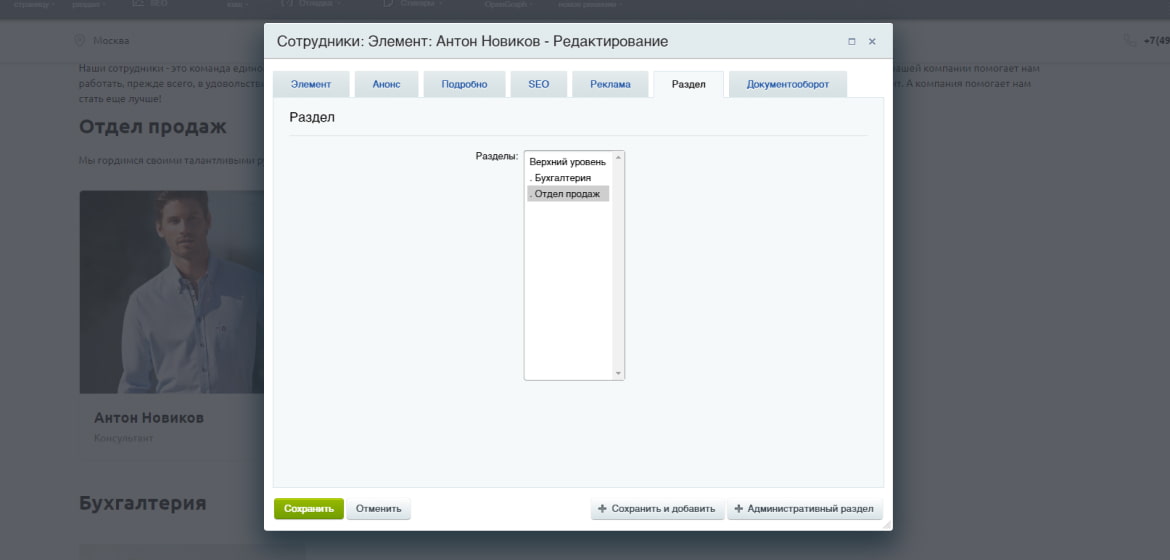This screenshot has height=560, width=1170.
Task: Open the Анонс tab
Action: (387, 84)
